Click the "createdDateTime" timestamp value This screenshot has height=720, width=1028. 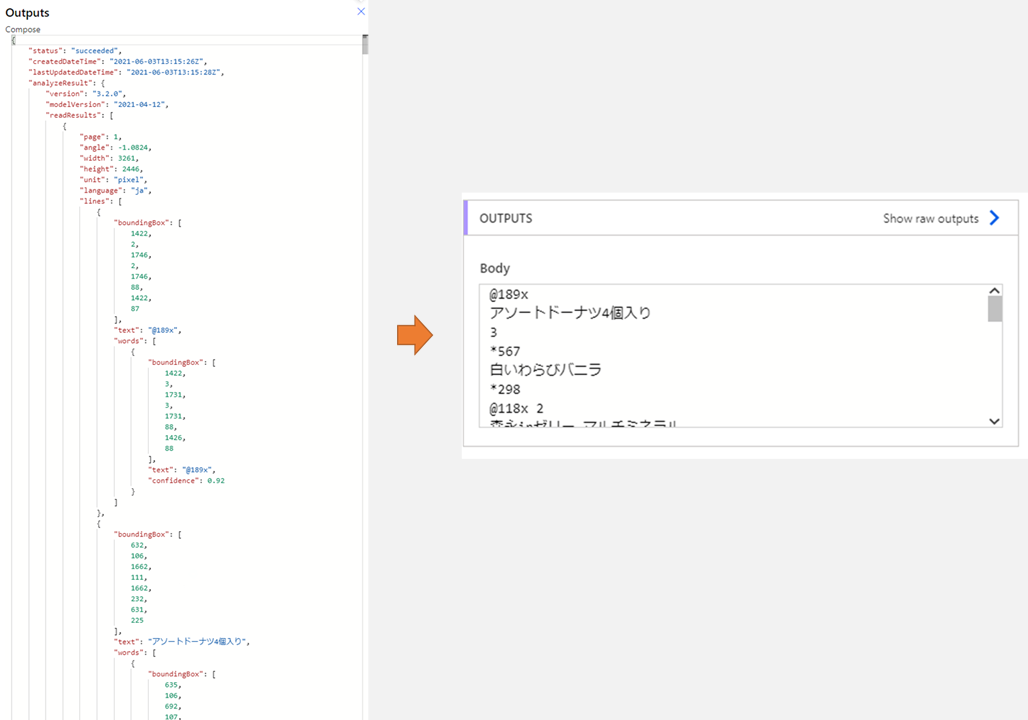tap(160, 61)
